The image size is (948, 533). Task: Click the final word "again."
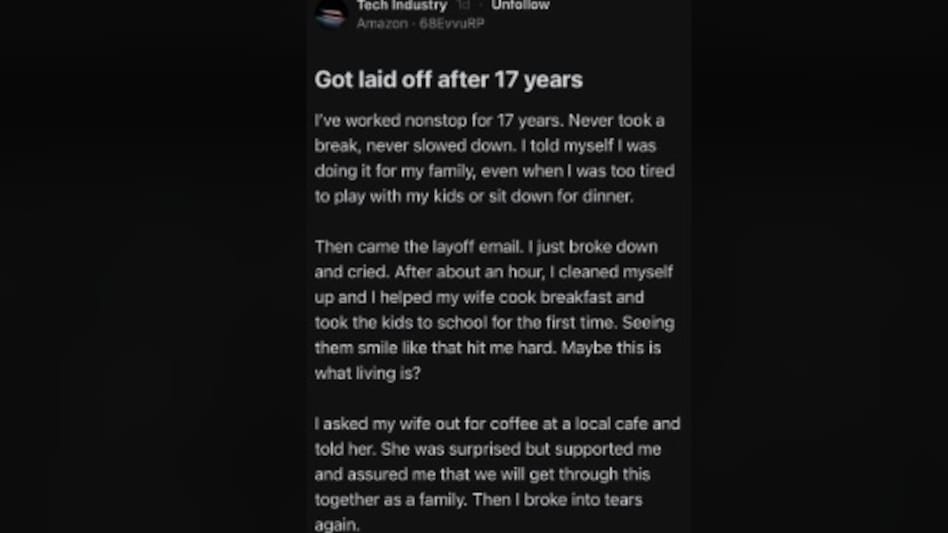click(x=337, y=525)
